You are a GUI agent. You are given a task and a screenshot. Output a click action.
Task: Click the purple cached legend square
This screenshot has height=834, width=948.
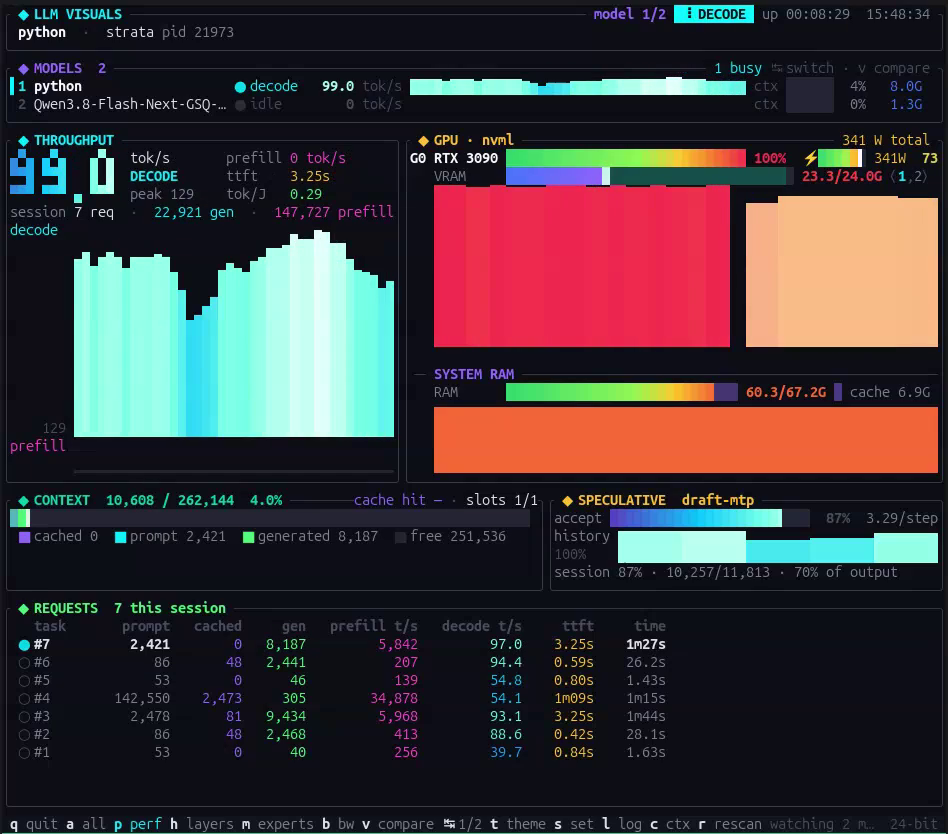point(24,537)
